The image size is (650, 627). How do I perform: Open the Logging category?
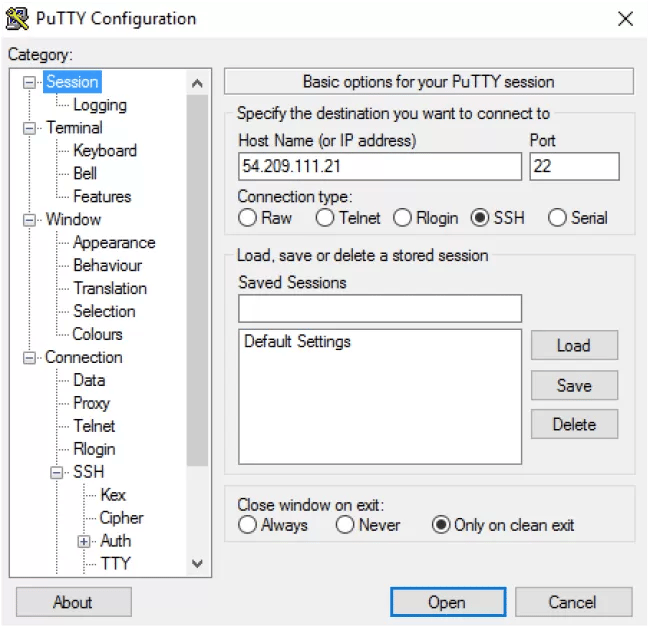point(100,105)
